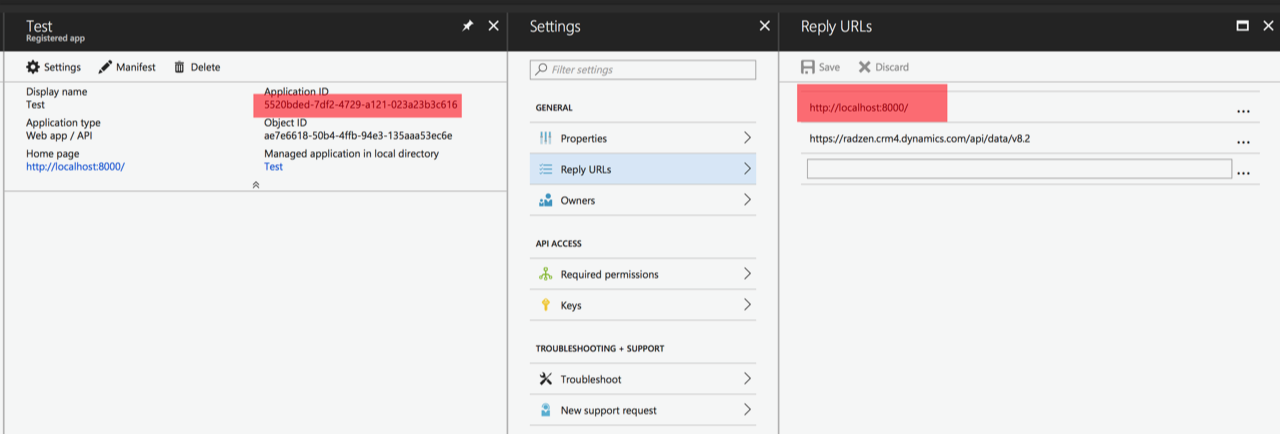The height and width of the screenshot is (434, 1280).
Task: Open the Reply URLs settings item
Action: (643, 169)
